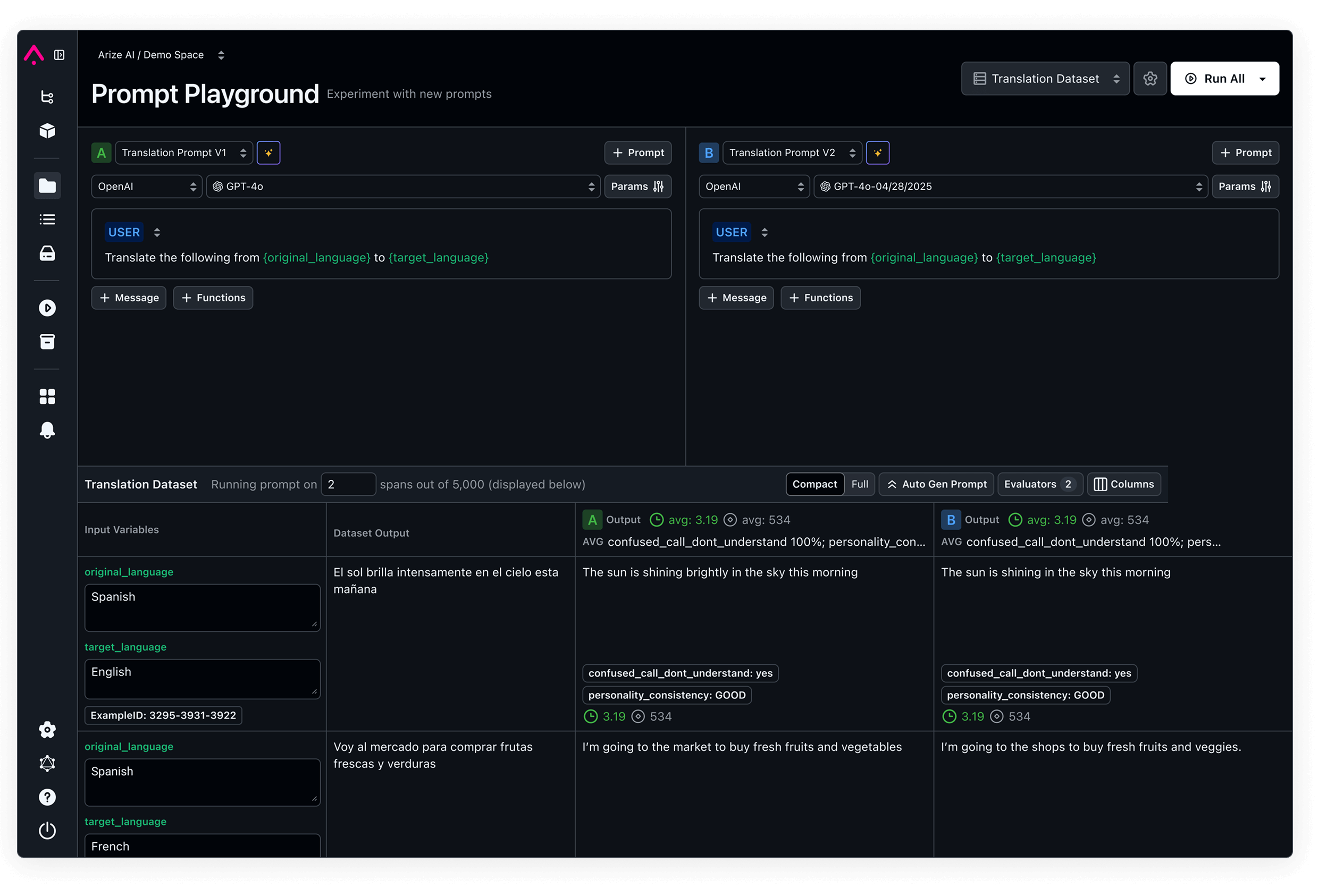Open the tracing tree icon in sidebar
1327x896 pixels.
coord(47,97)
